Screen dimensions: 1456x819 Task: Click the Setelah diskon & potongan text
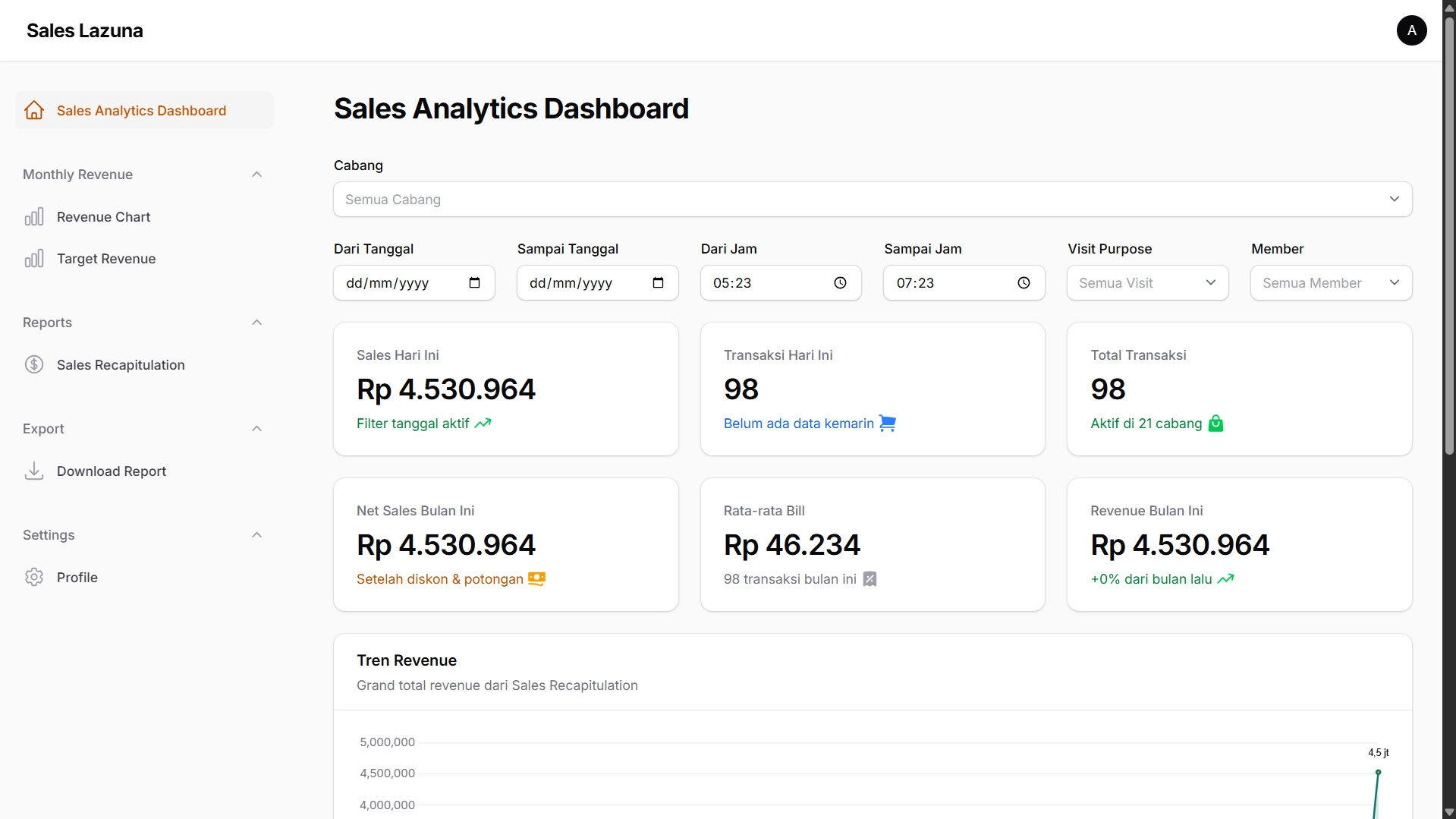coord(440,579)
